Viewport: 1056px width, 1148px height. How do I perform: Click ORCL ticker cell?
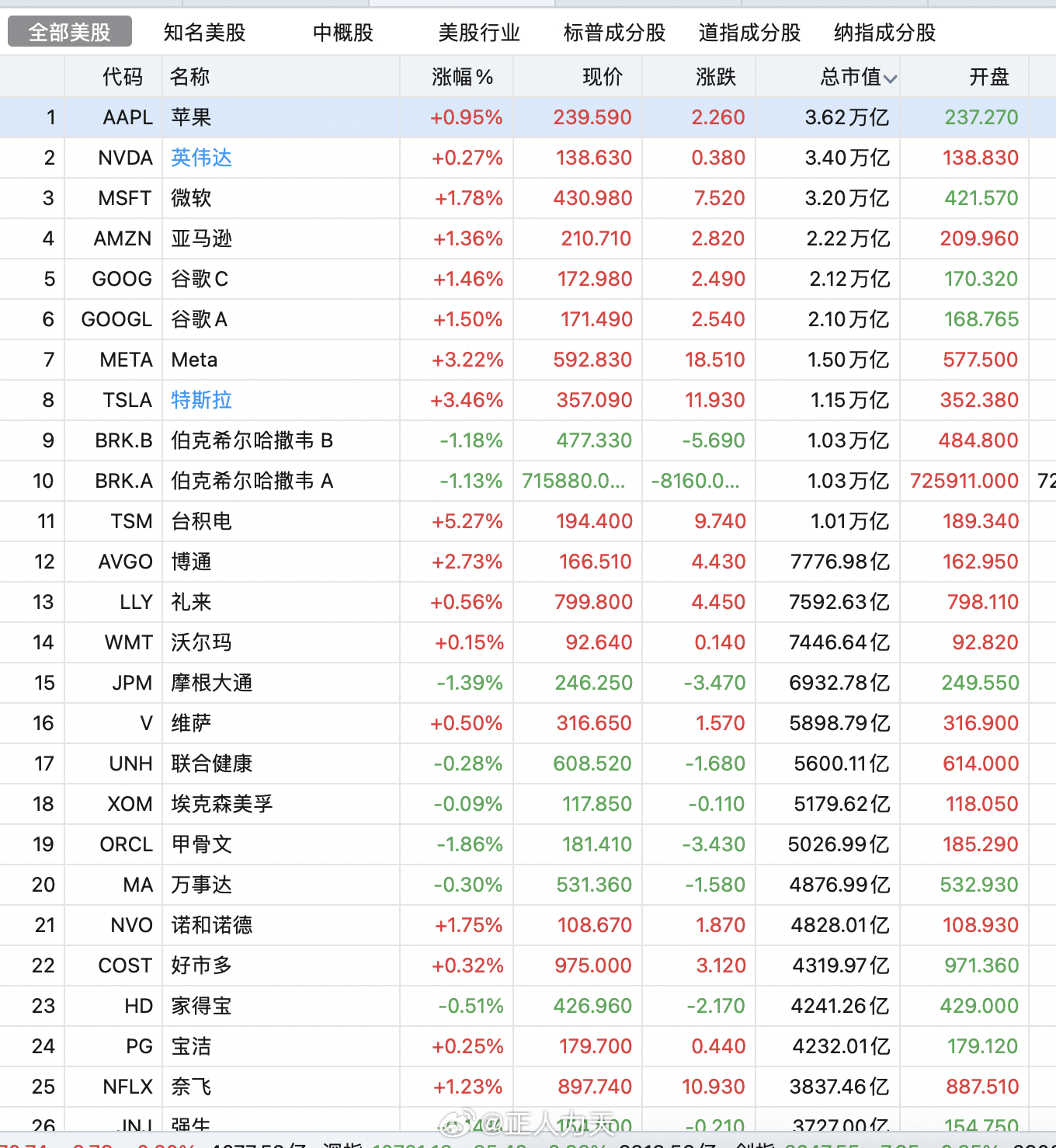[x=127, y=844]
